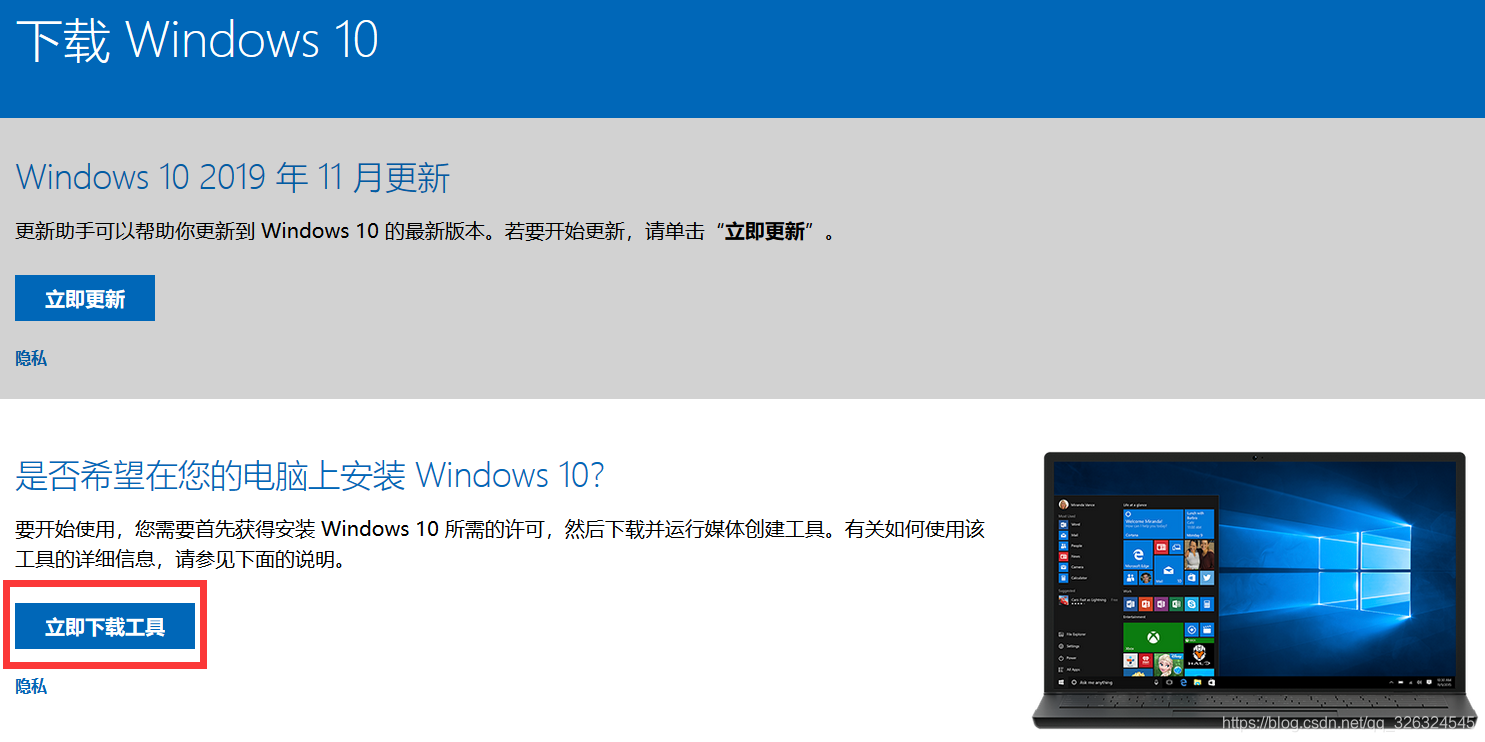Click the 是否希望在您的电脑上安装 Windows 10? heading
This screenshot has height=742, width=1485.
point(310,475)
